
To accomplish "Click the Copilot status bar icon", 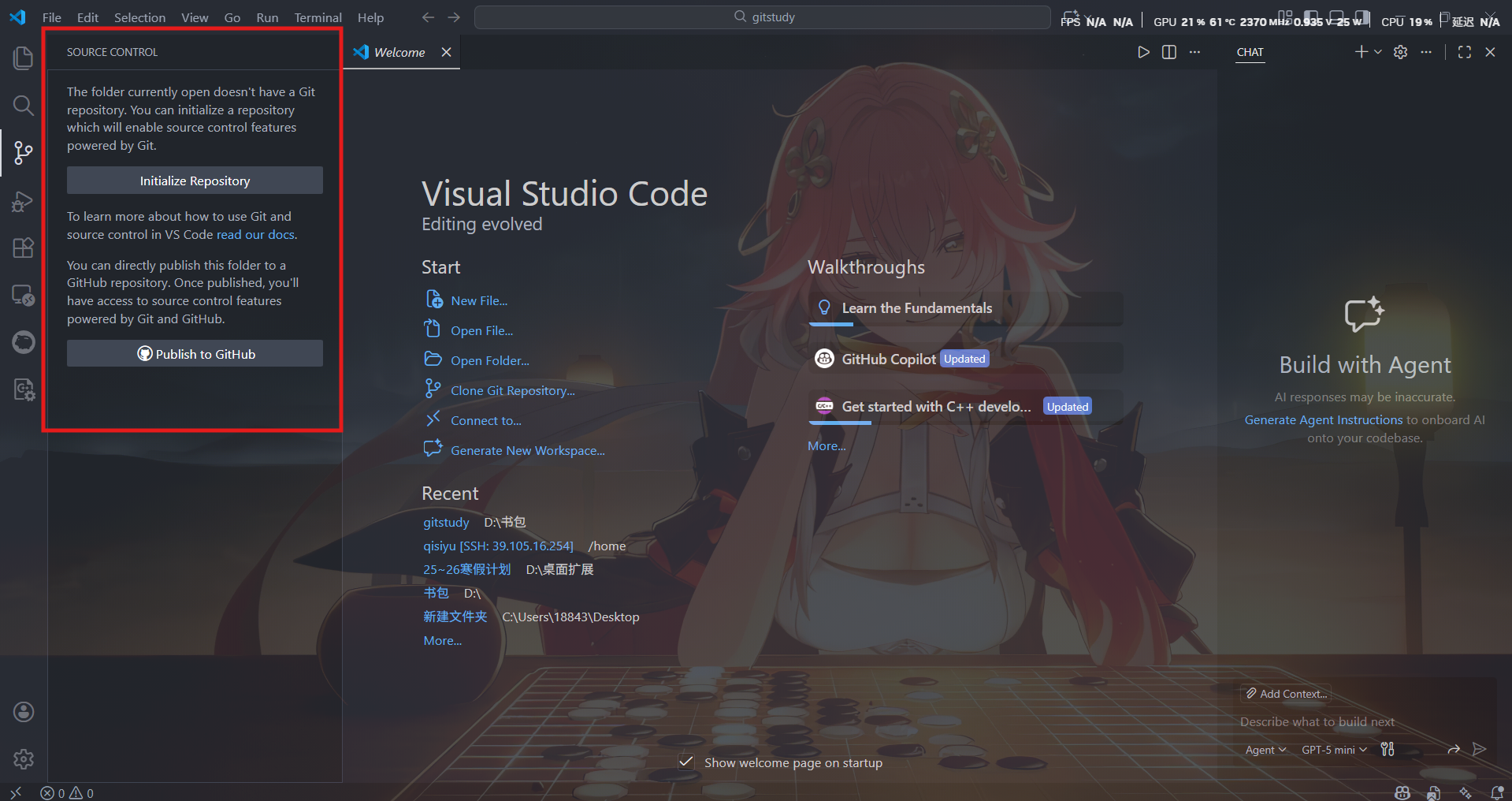I will [1402, 792].
